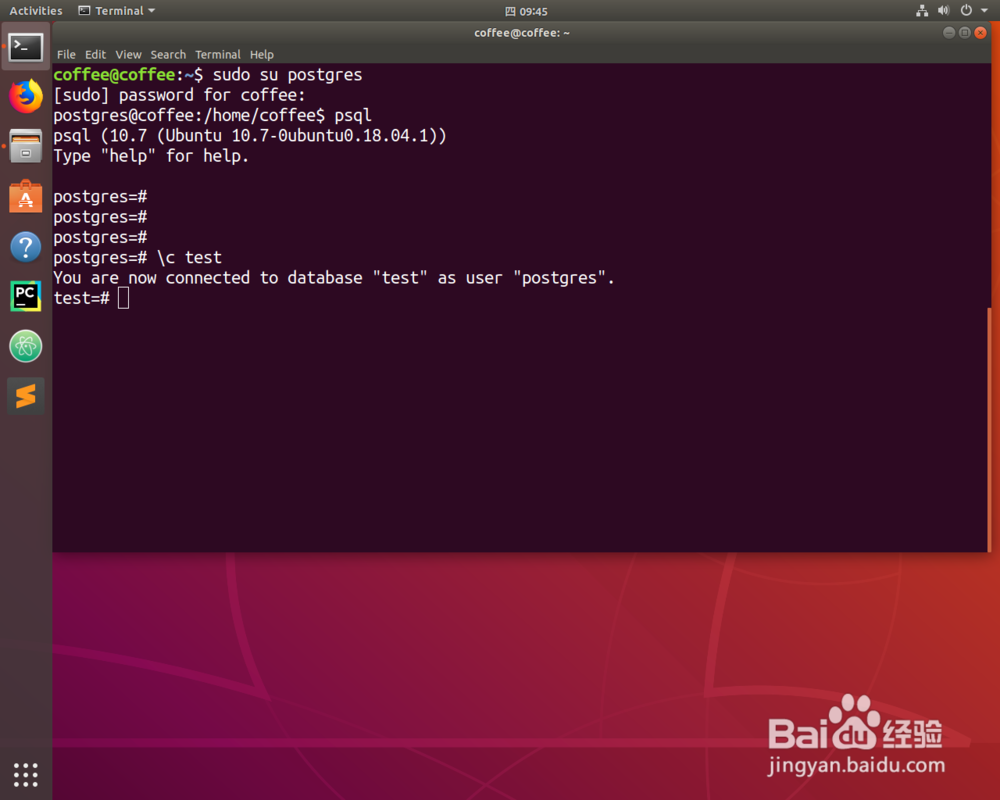Expand the system menu arrow
This screenshot has height=800, width=1000.
(x=984, y=10)
